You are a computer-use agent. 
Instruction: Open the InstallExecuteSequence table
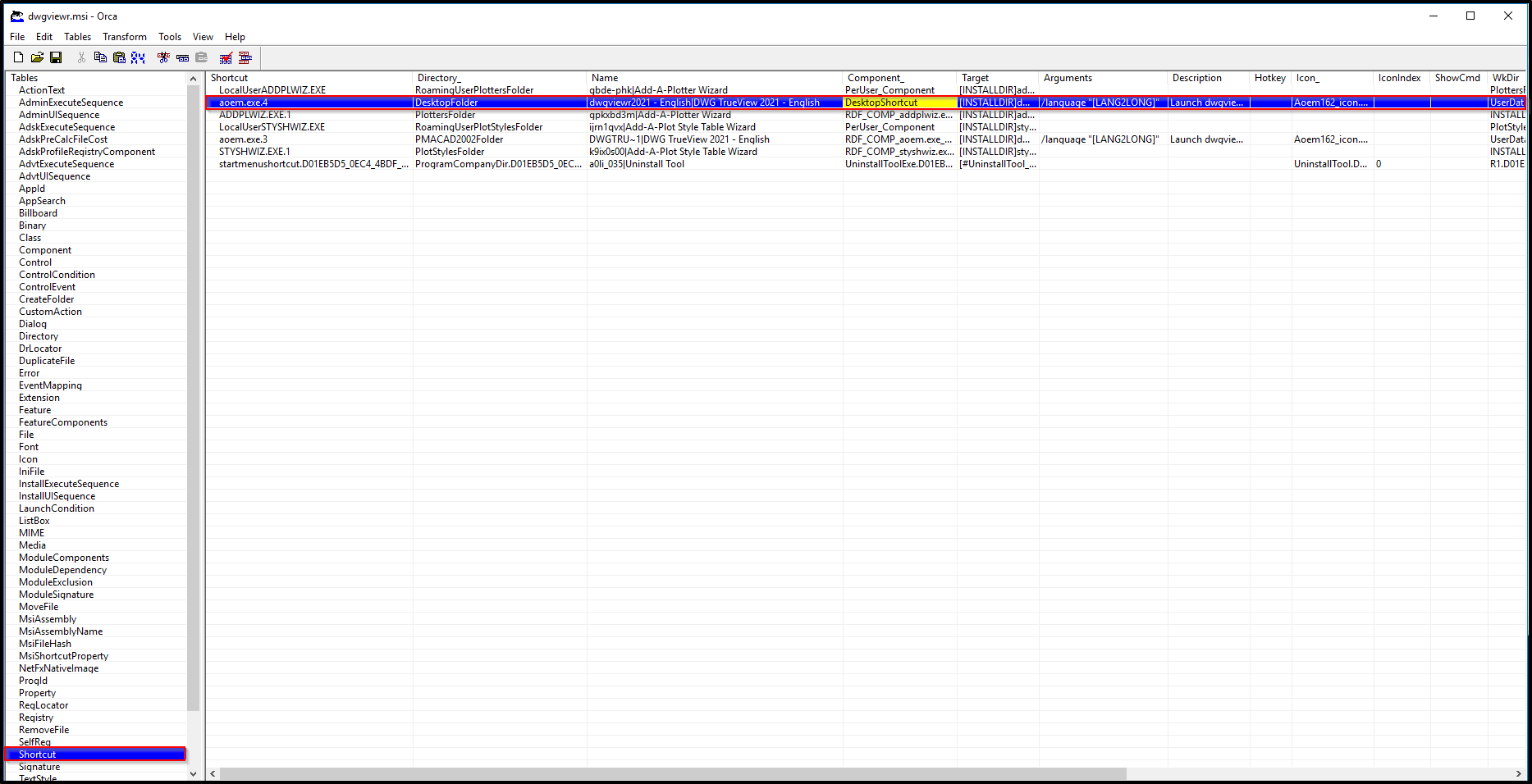tap(69, 484)
